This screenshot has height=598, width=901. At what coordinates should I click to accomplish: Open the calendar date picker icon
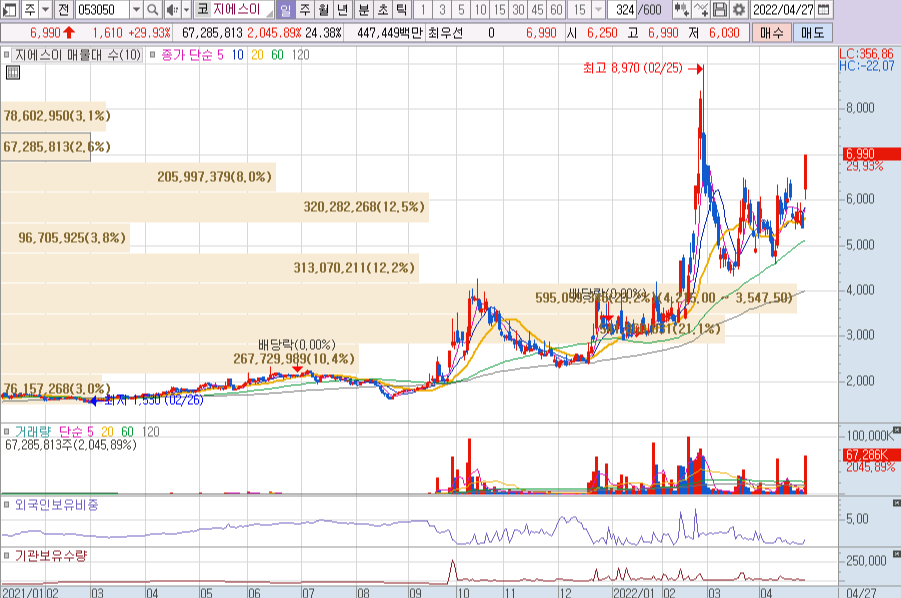[823, 9]
